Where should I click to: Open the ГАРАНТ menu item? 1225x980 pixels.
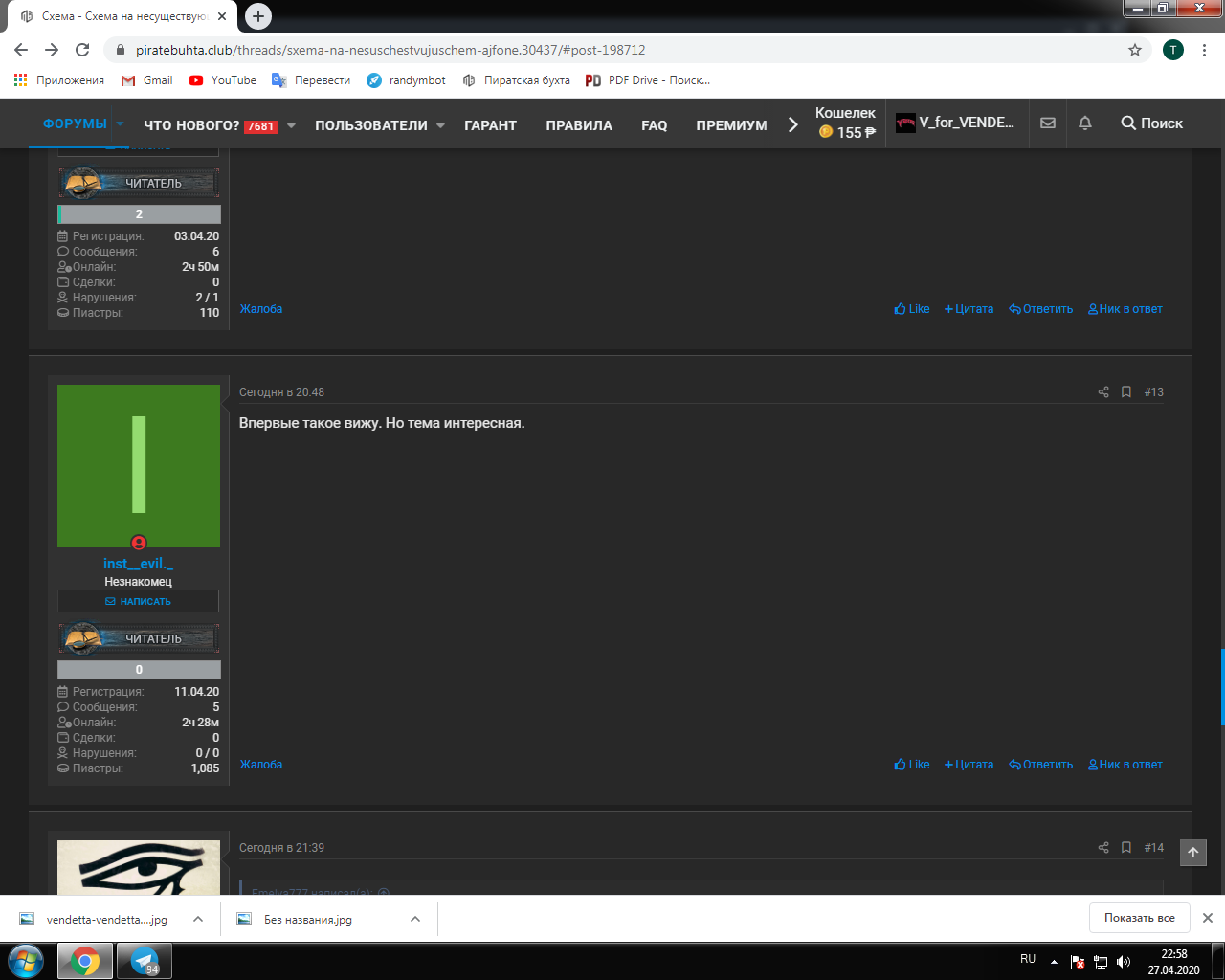(490, 125)
